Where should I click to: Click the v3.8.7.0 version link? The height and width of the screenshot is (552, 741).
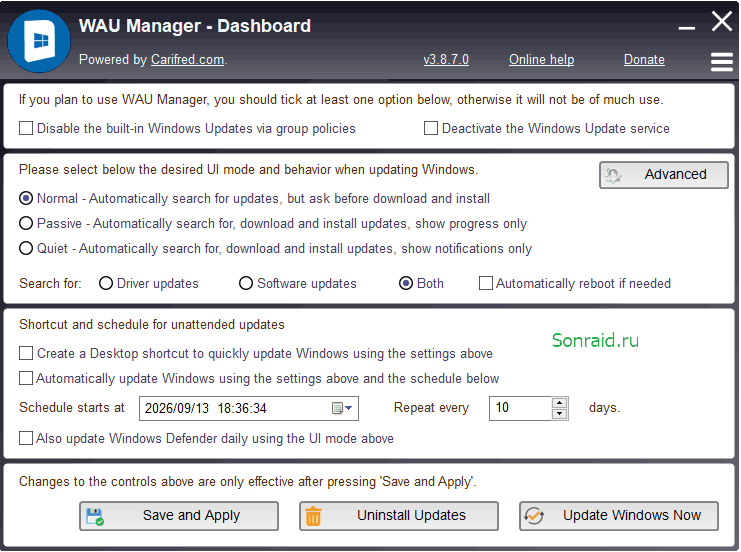point(446,60)
